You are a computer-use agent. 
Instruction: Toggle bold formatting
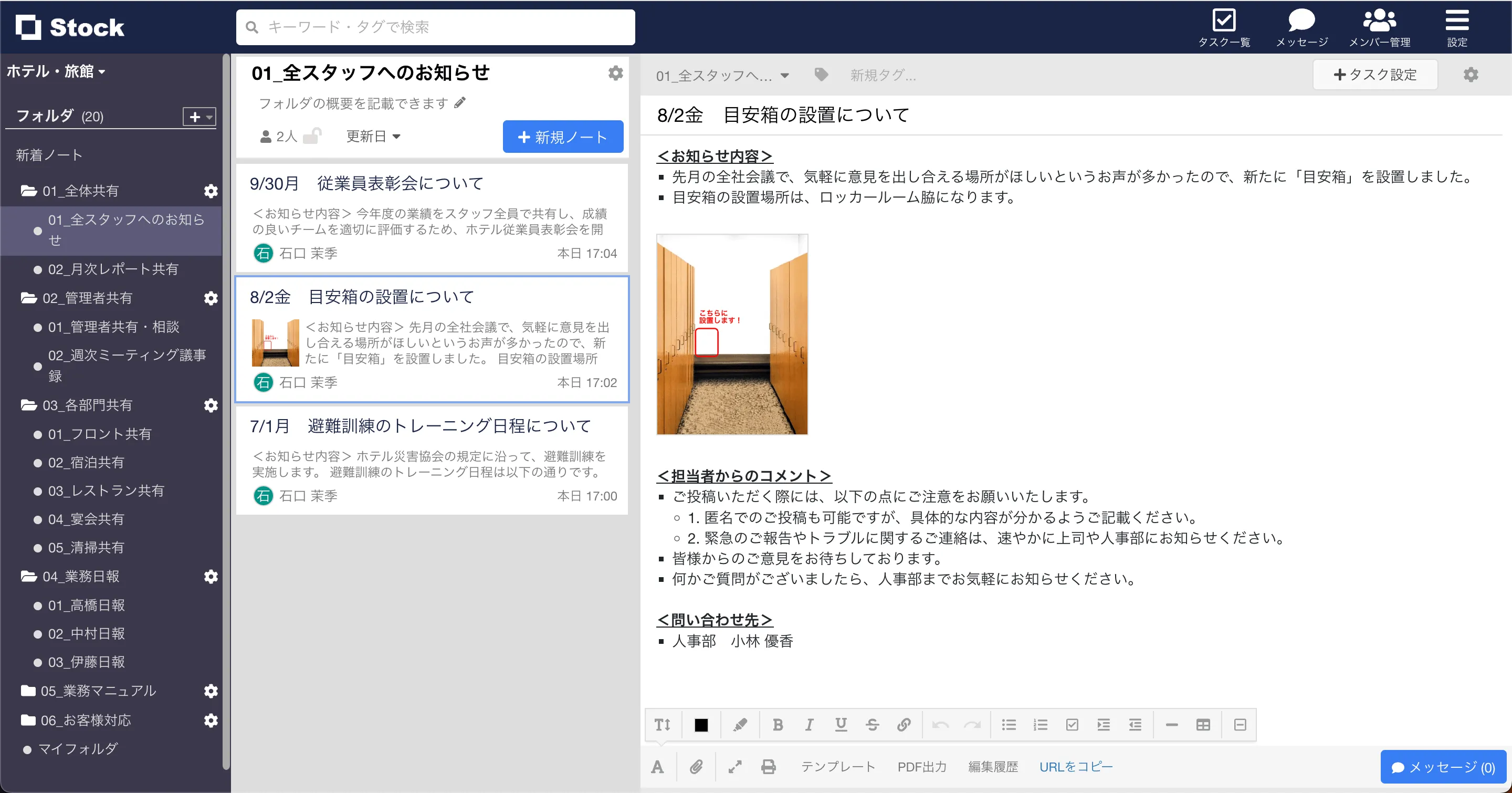point(778,725)
